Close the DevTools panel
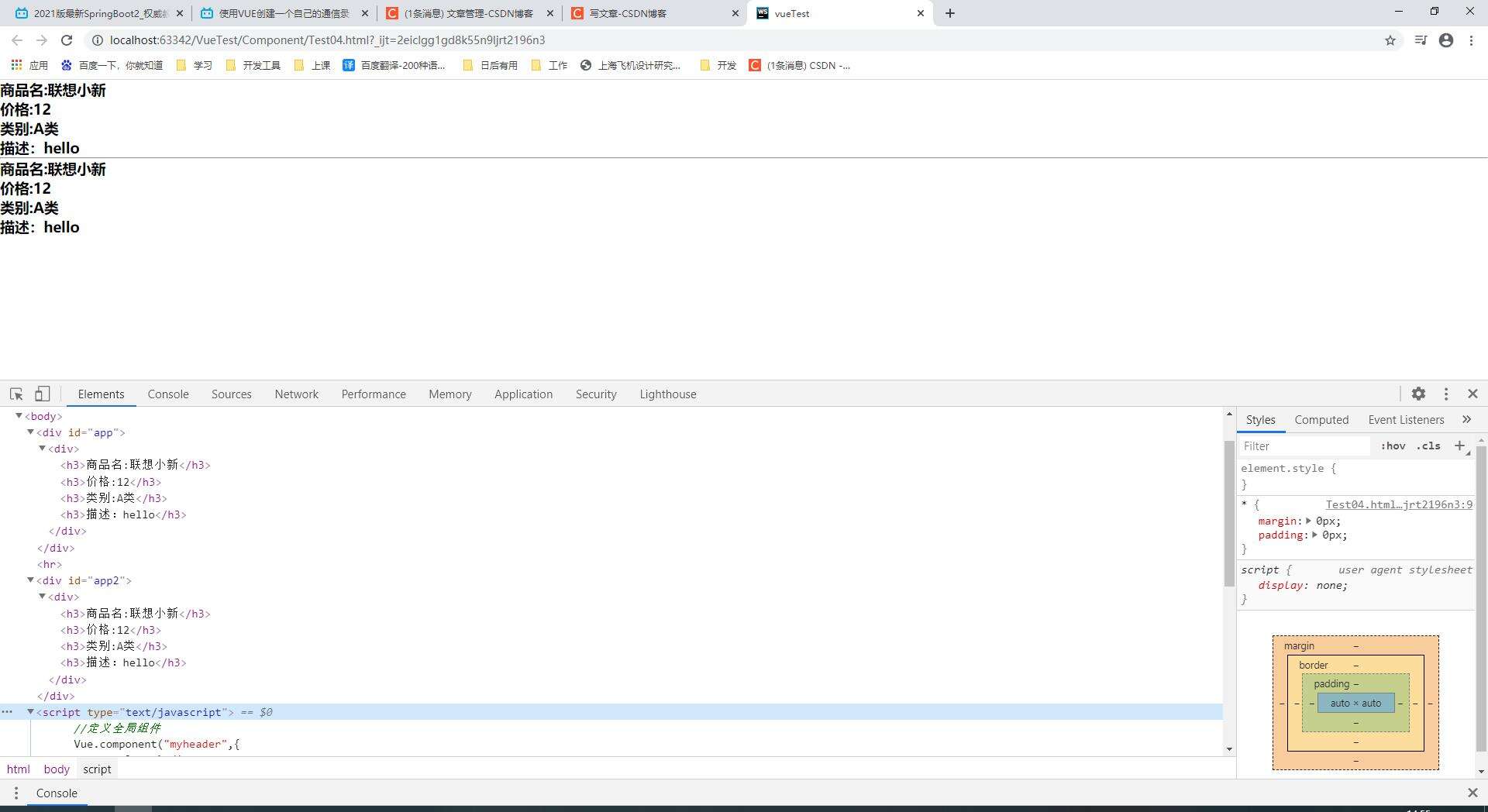Image resolution: width=1488 pixels, height=812 pixels. 1472,394
